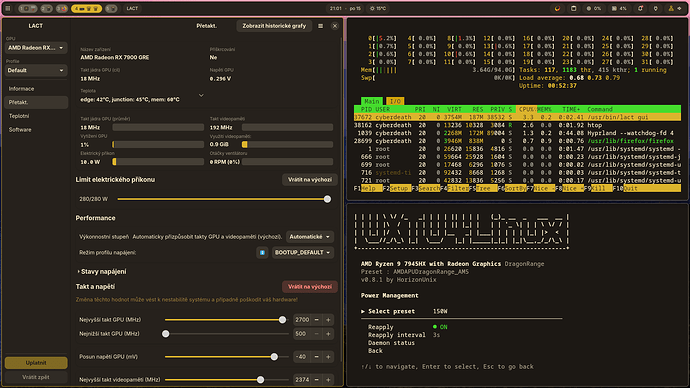Click the weather 15°C widget
Screen dimensions: 690x388
(x=378, y=8)
